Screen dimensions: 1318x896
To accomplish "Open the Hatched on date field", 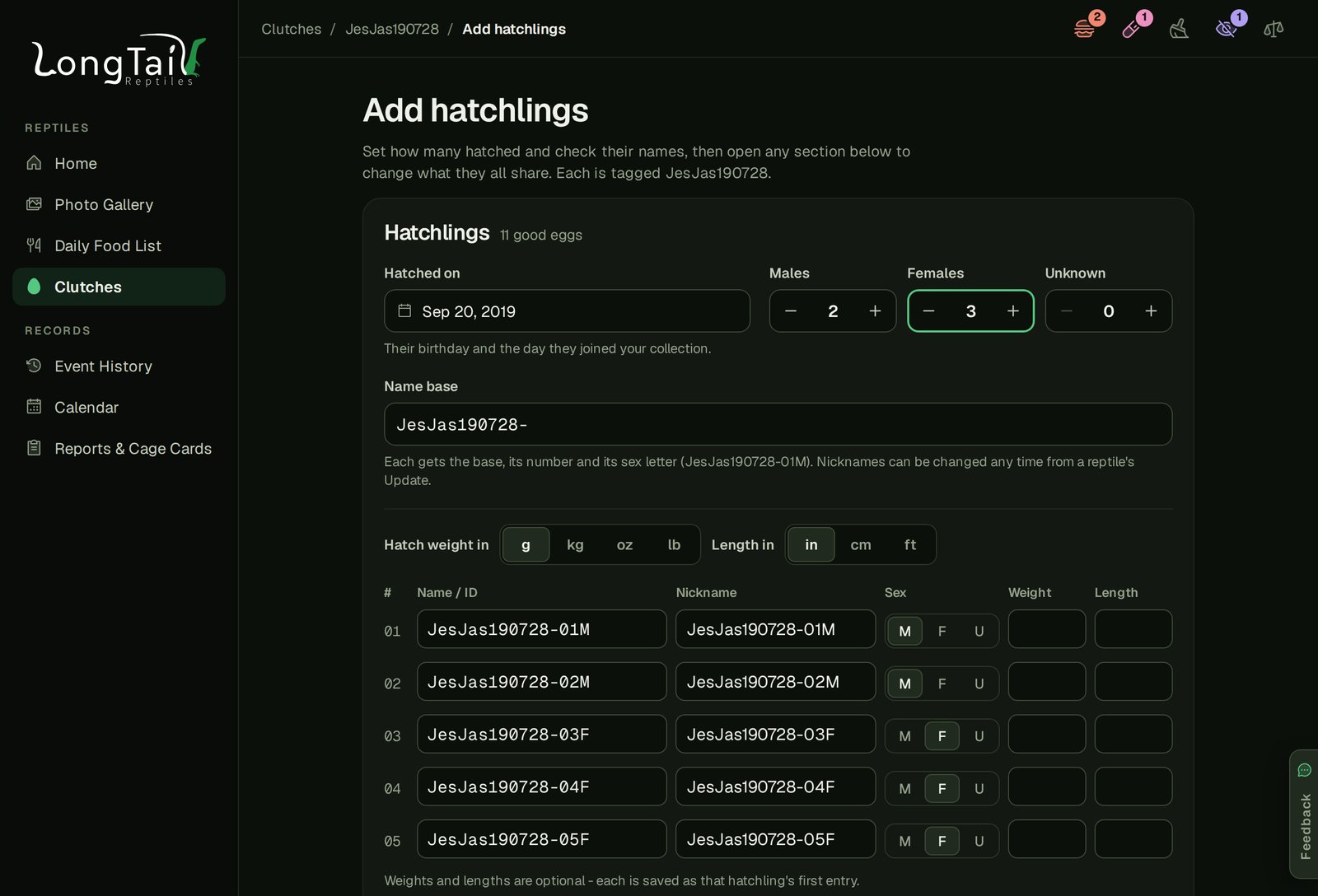I will click(567, 311).
